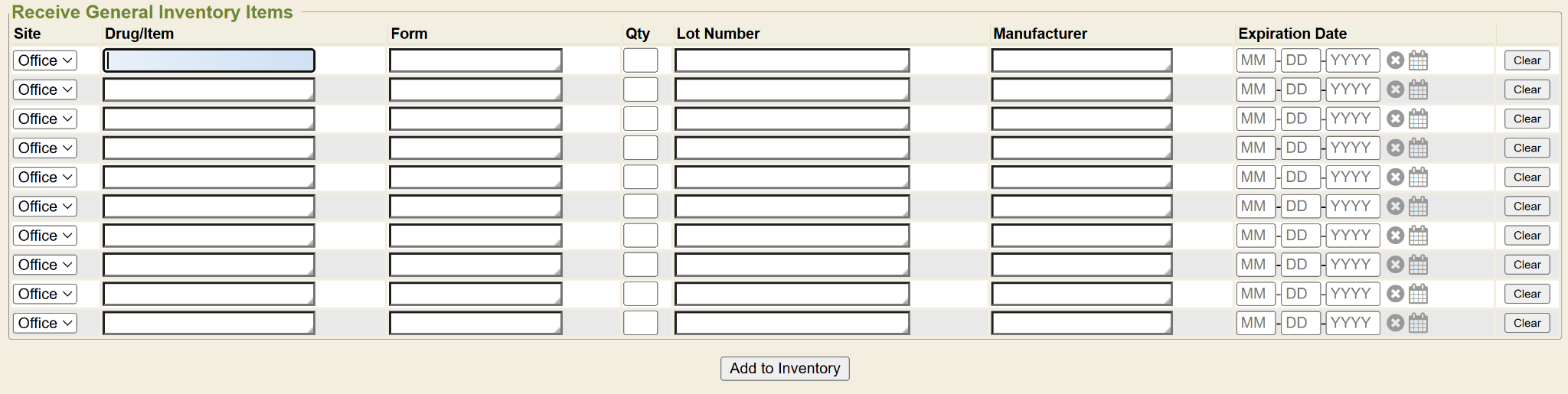Open calendar picker in last row
The height and width of the screenshot is (394, 1568).
point(1418,323)
